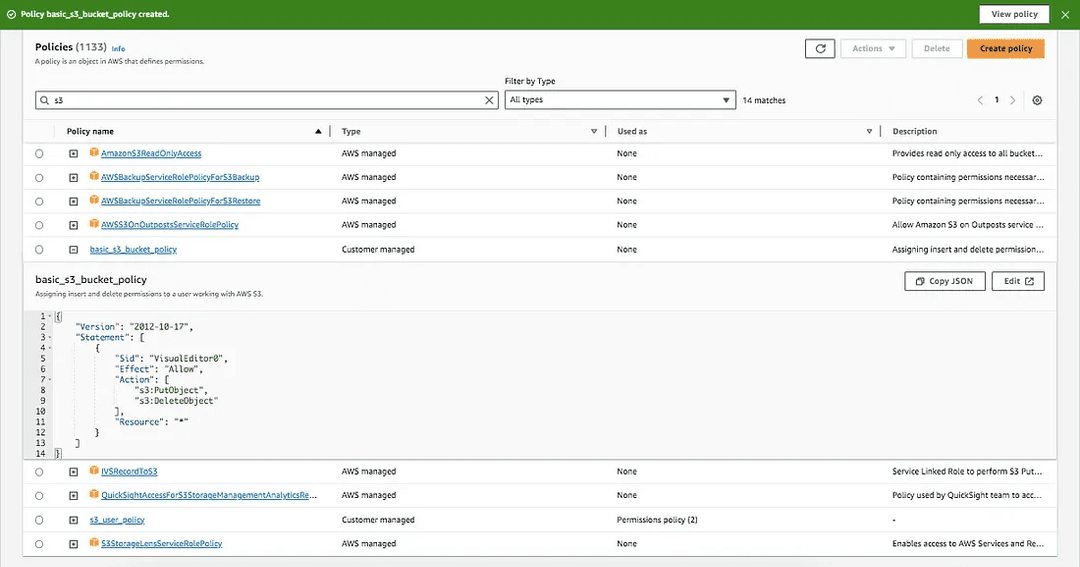Open the AWSS3OnOutpostsServiceRolePolicy link
Viewport: 1080px width, 567px height.
[169, 225]
